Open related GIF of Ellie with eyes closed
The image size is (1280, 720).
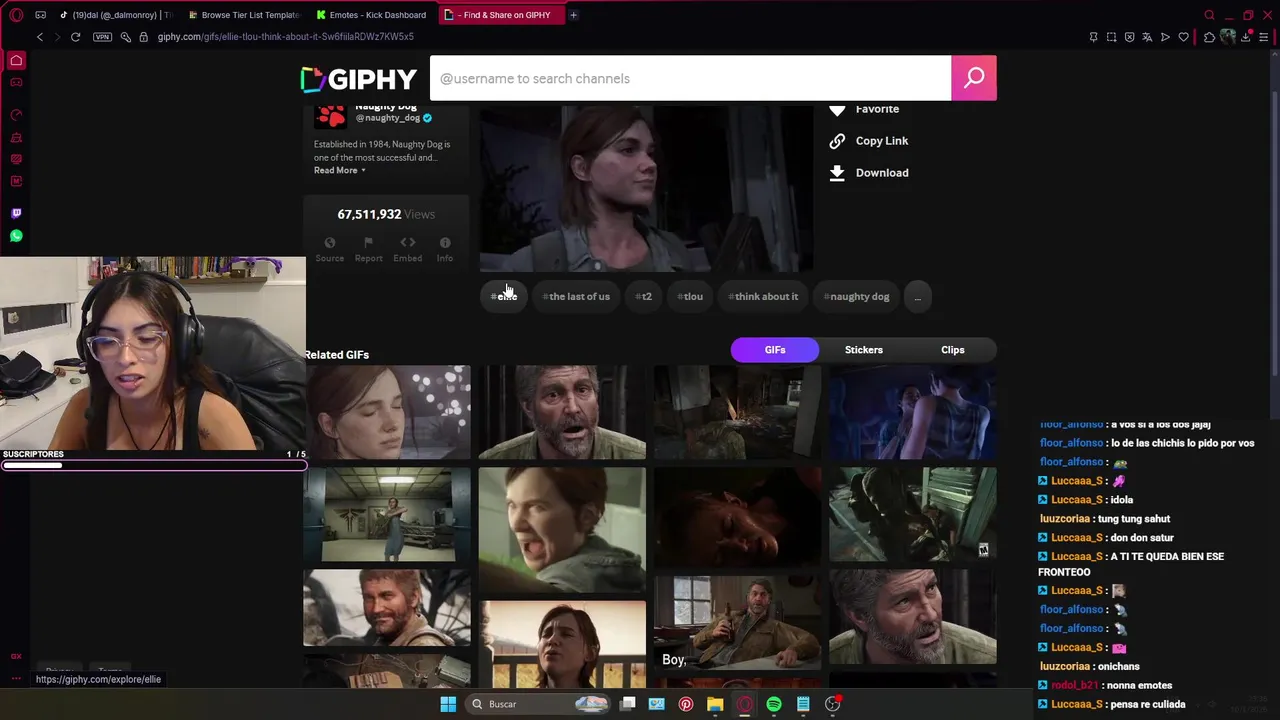(387, 412)
